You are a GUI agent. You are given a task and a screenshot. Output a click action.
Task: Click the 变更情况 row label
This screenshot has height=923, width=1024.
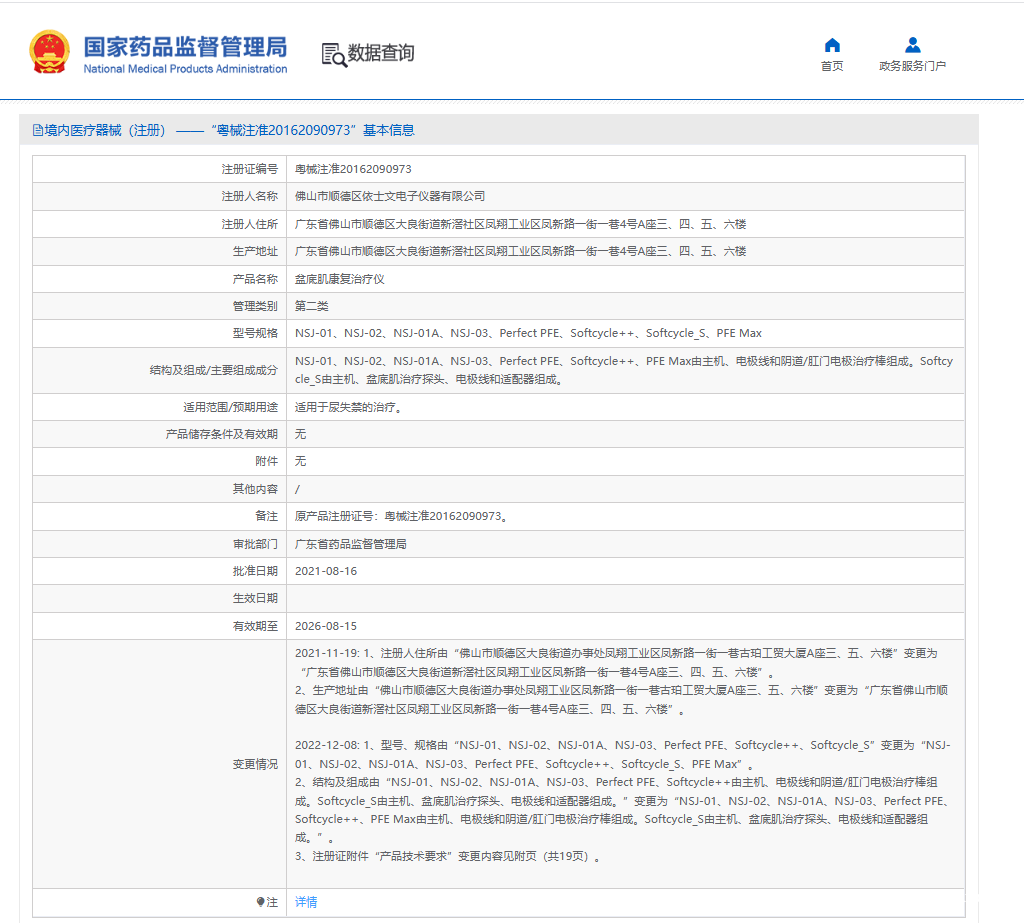(255, 764)
